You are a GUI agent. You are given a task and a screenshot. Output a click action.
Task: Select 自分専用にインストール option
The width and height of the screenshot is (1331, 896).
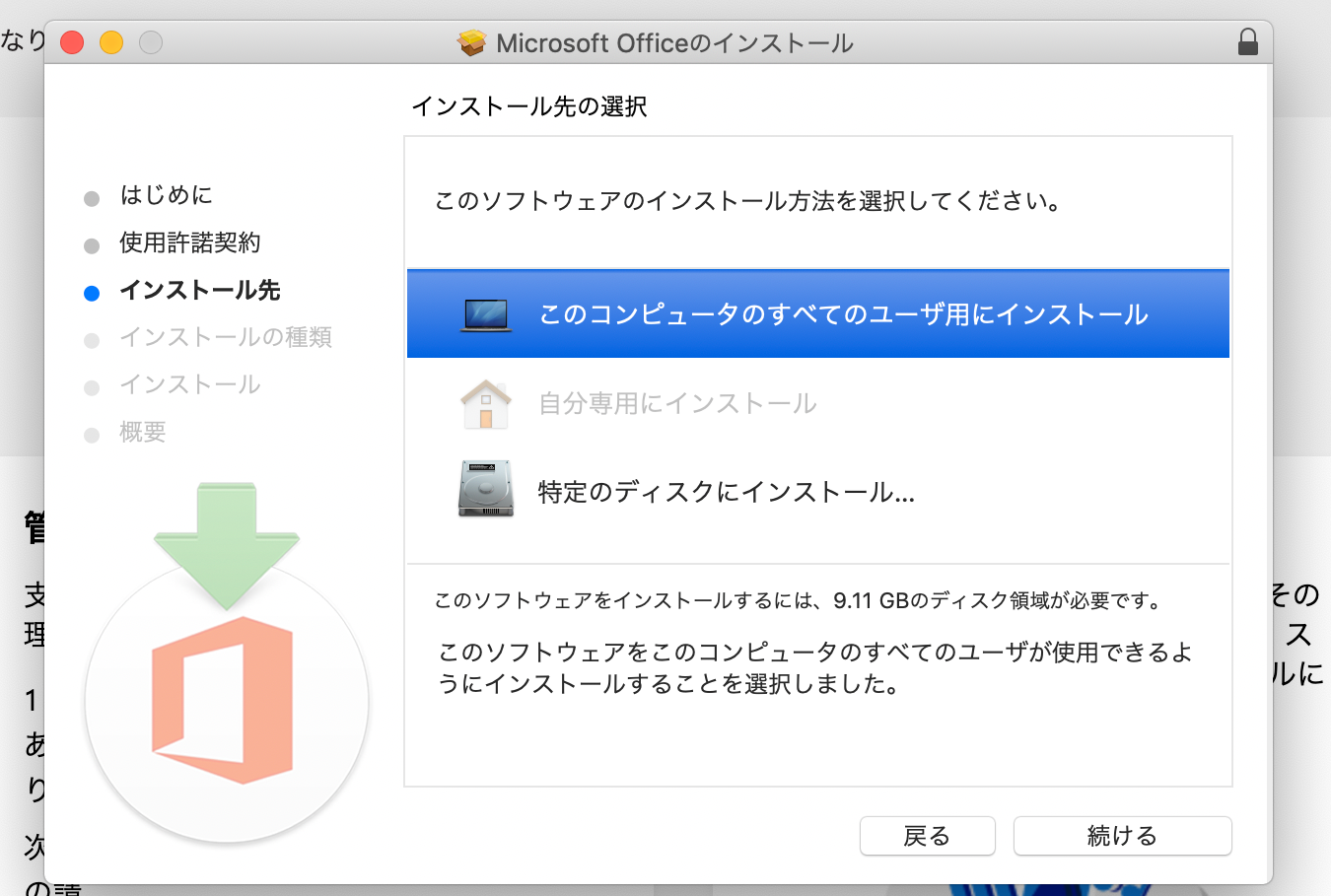click(818, 403)
